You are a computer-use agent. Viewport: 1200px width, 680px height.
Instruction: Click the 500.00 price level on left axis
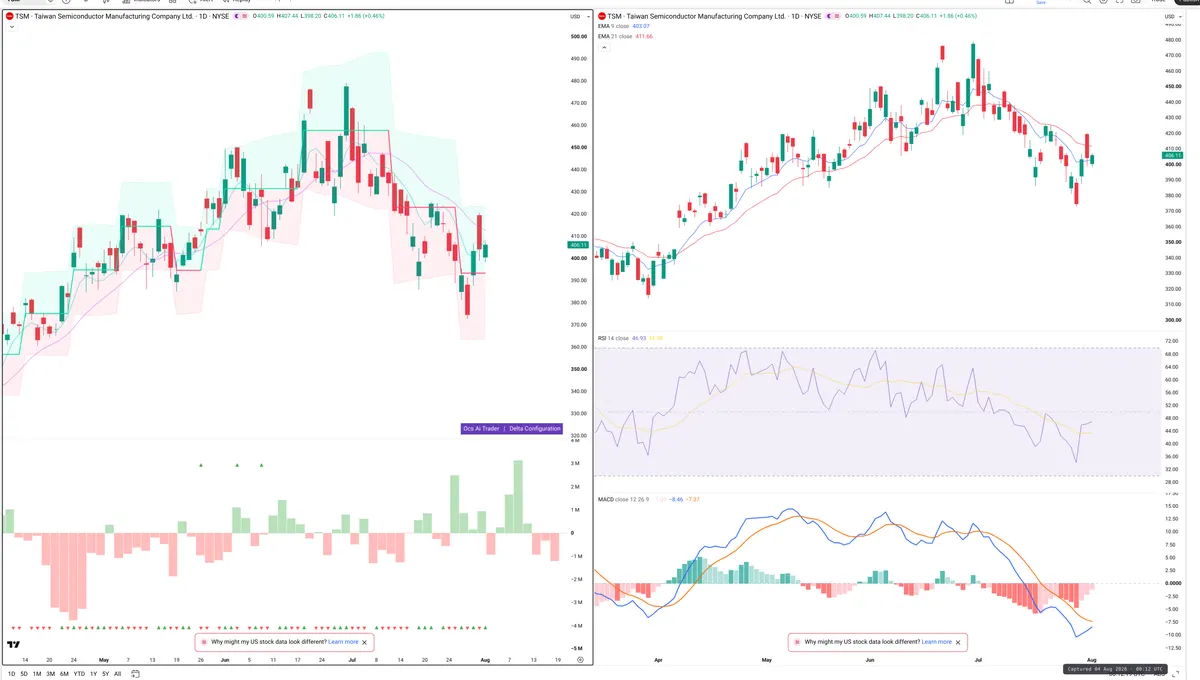tap(578, 36)
